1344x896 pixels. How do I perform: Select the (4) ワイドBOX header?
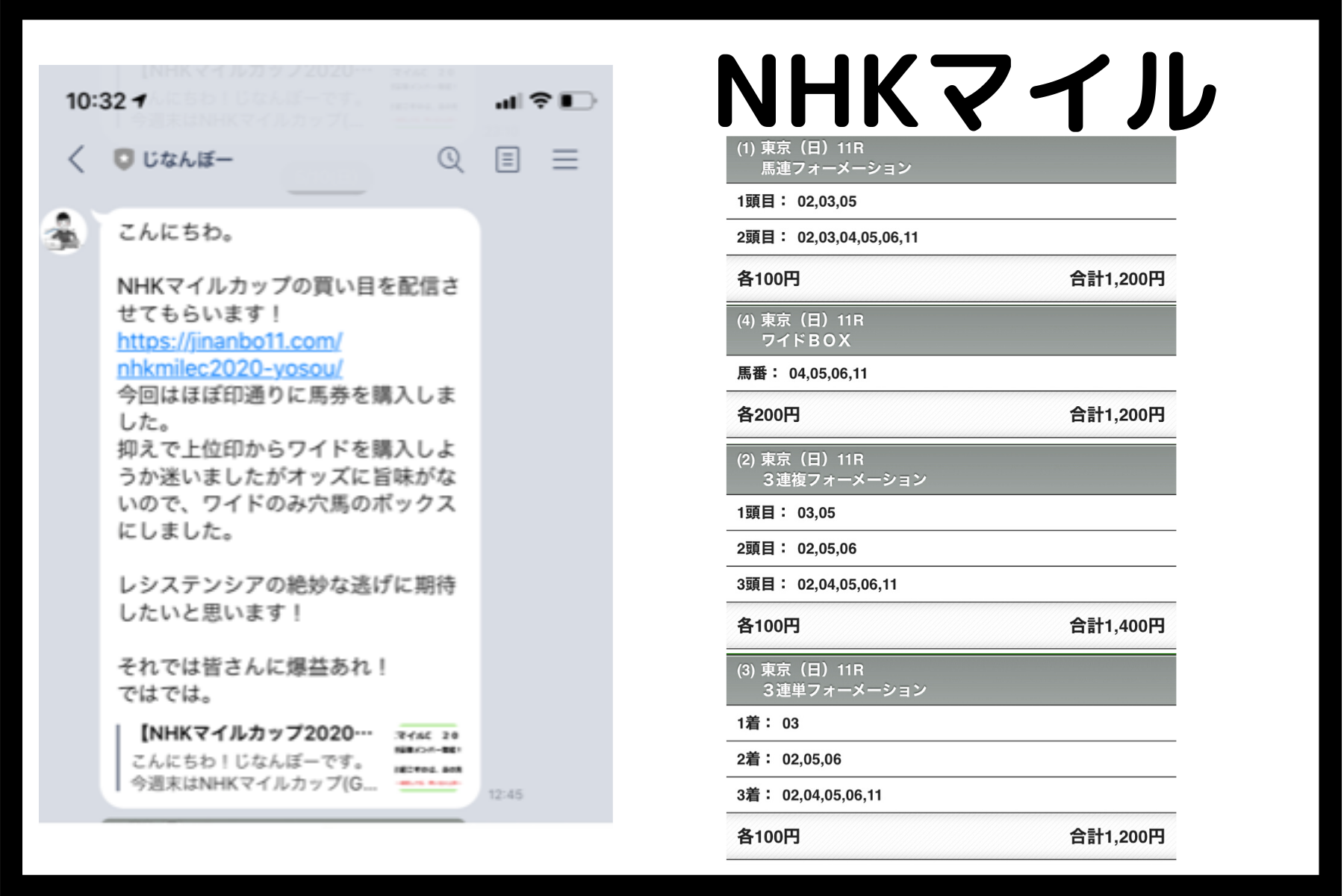click(x=951, y=330)
